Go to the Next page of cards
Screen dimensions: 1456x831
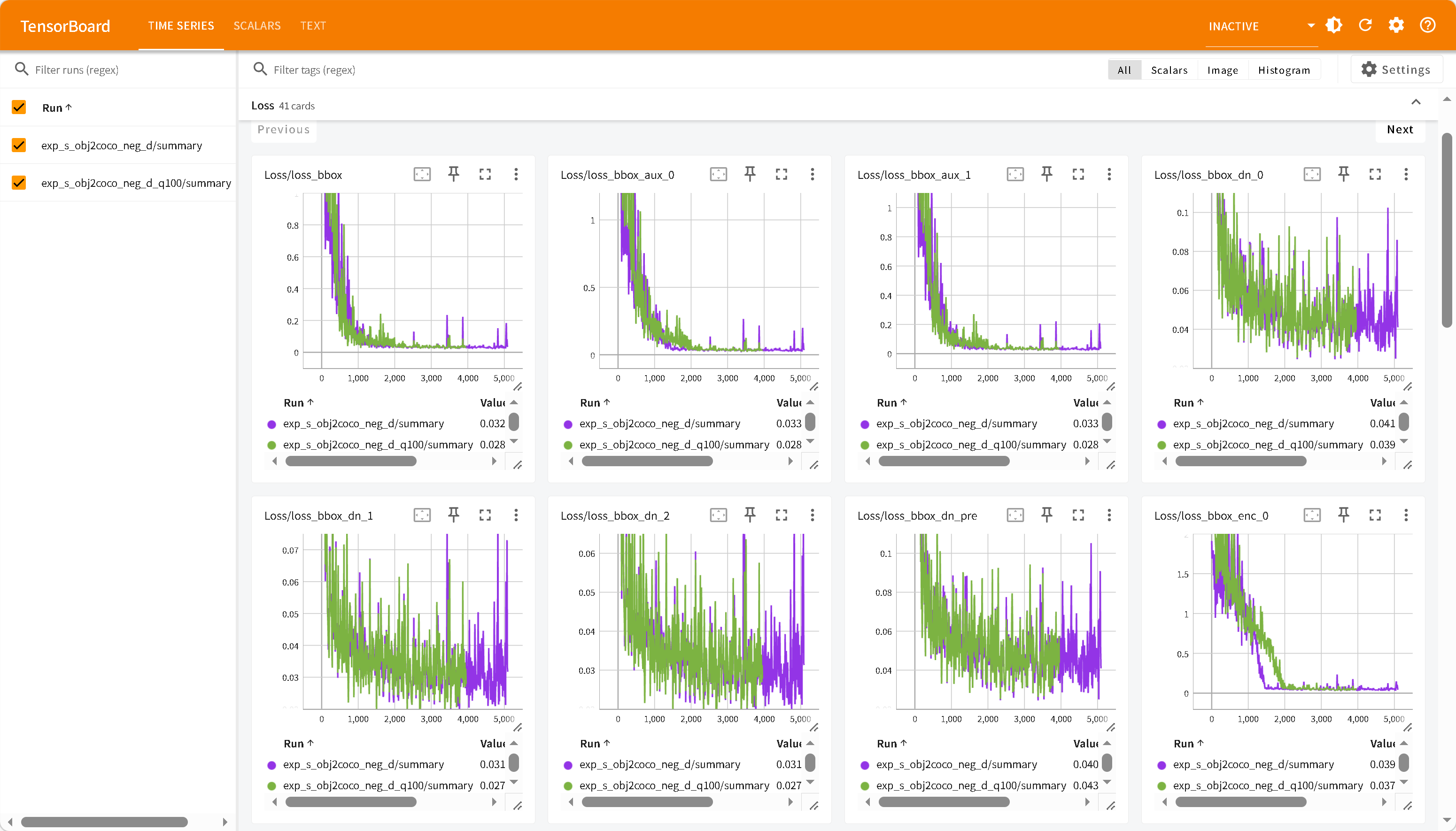click(1400, 130)
